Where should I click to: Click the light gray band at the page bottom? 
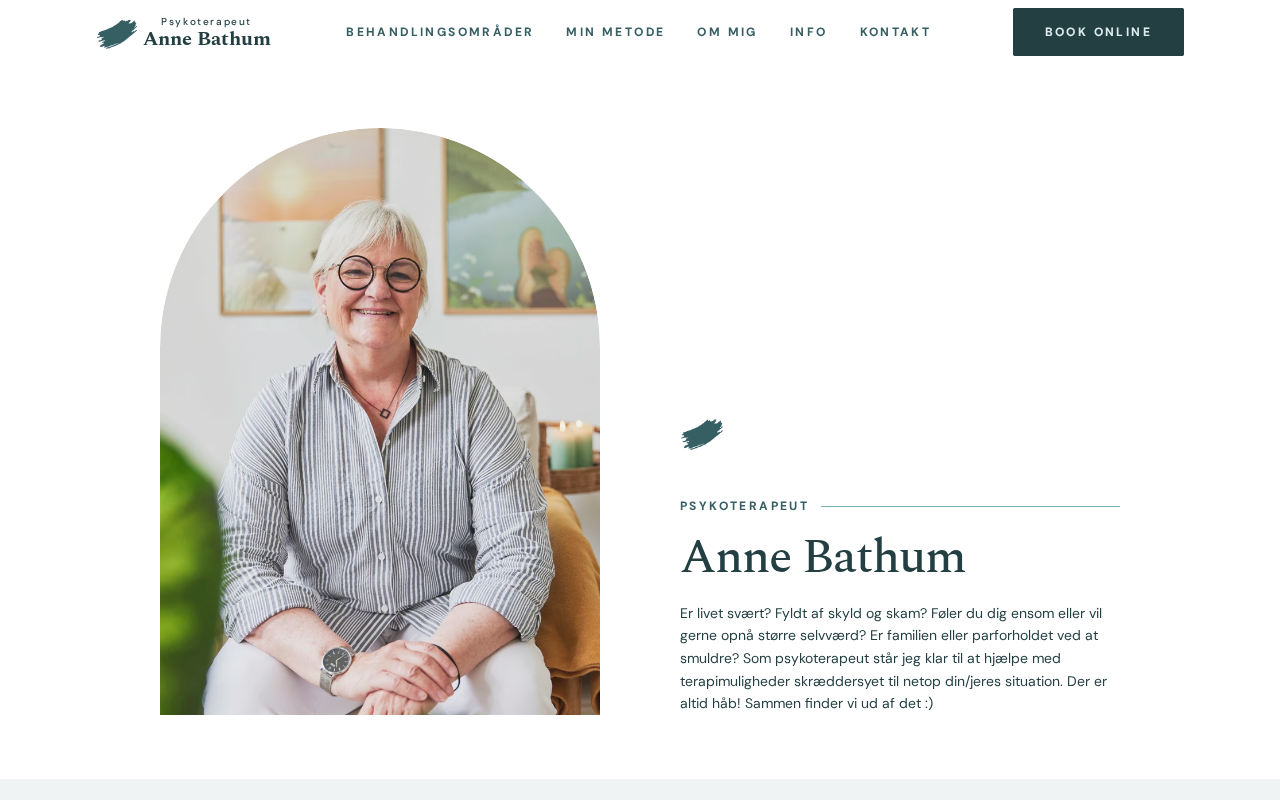click(640, 789)
